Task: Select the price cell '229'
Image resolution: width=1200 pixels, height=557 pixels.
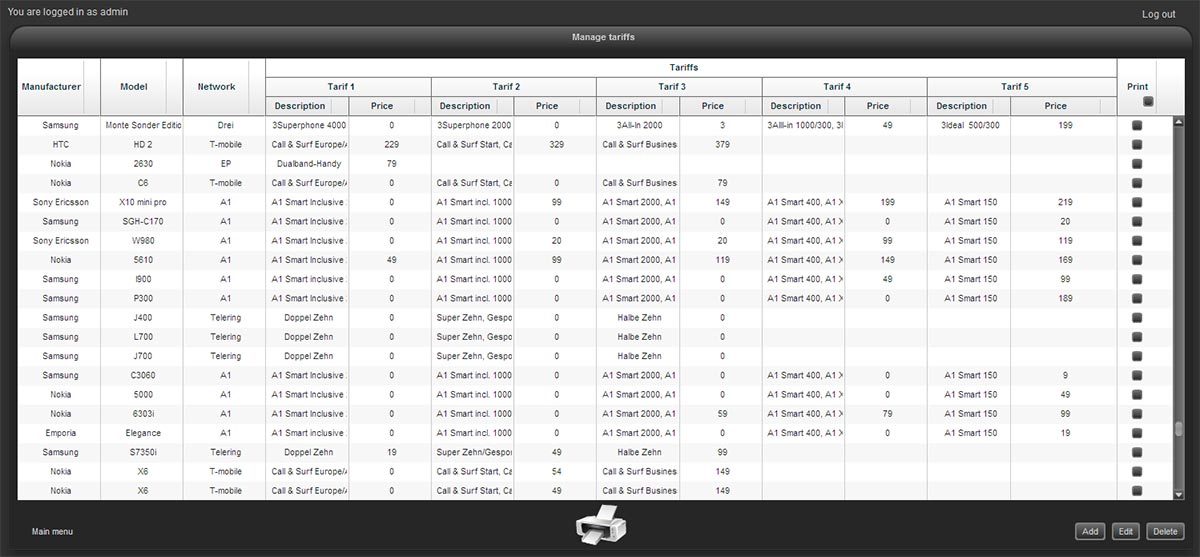Action: pos(390,145)
